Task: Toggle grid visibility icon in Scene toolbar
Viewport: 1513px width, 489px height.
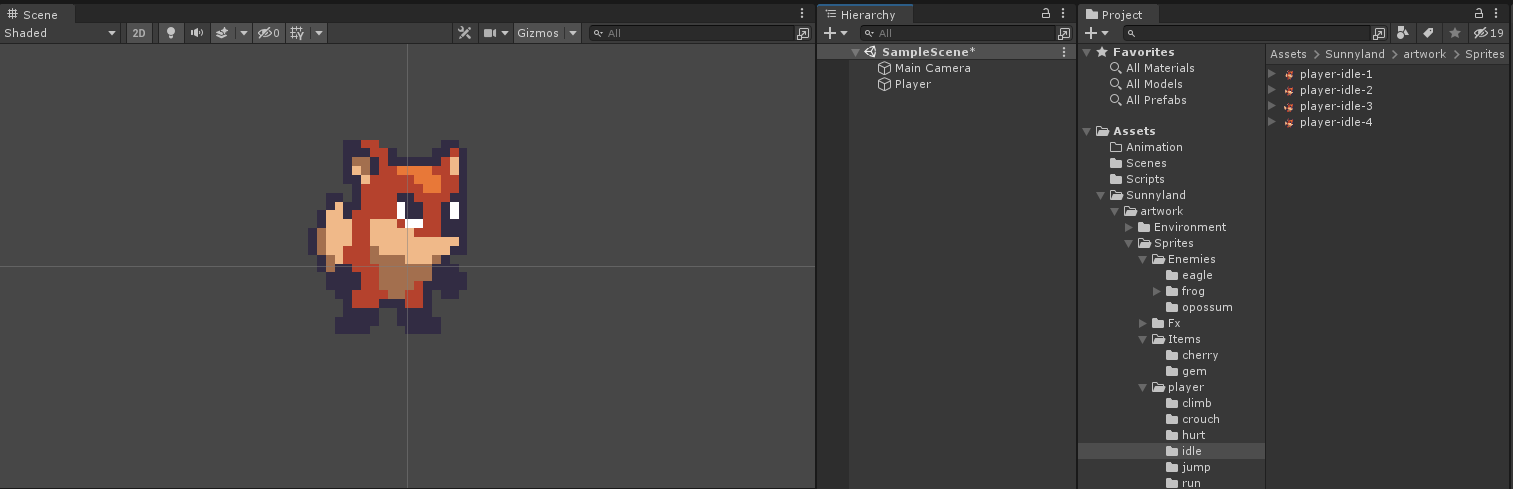Action: pyautogui.click(x=297, y=33)
